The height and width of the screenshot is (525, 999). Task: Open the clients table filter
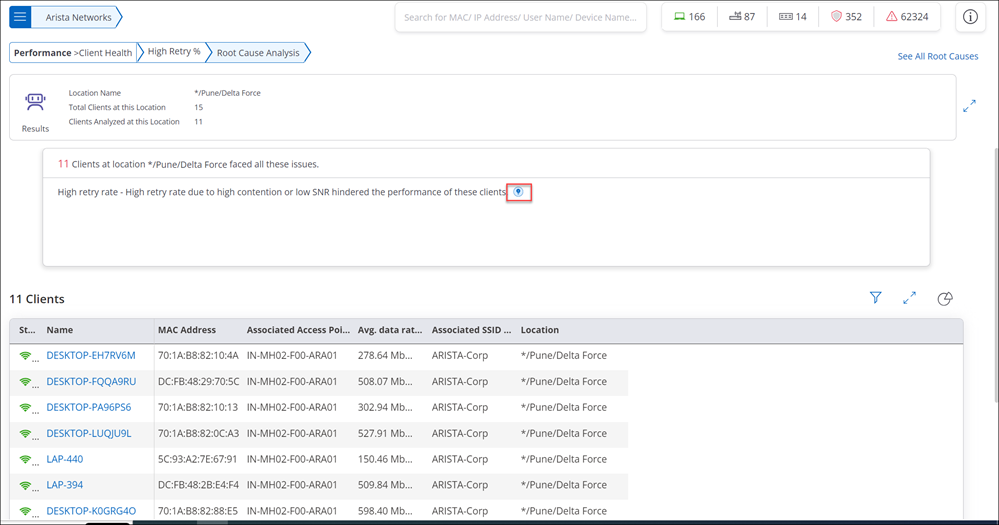[x=875, y=298]
